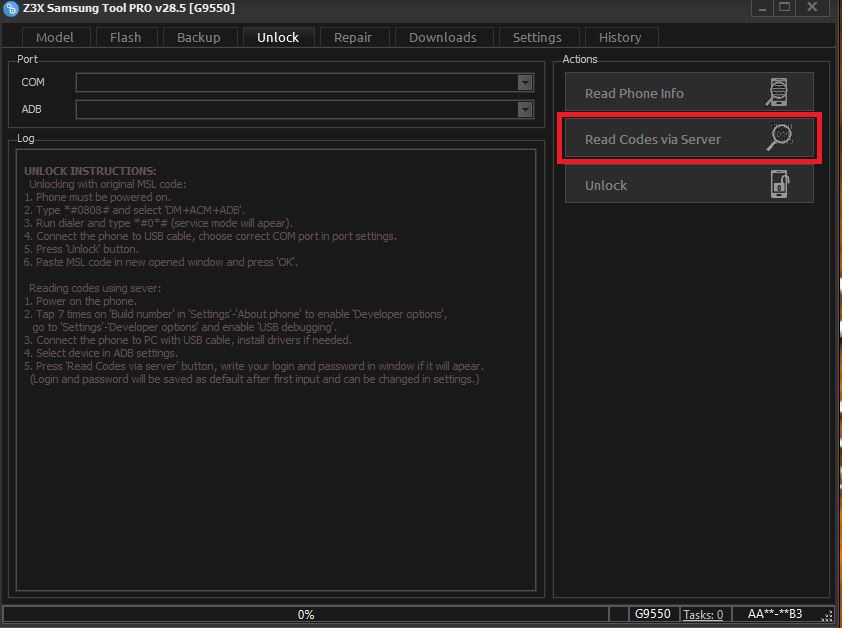Click the Read Phone Info phone icon

777,92
